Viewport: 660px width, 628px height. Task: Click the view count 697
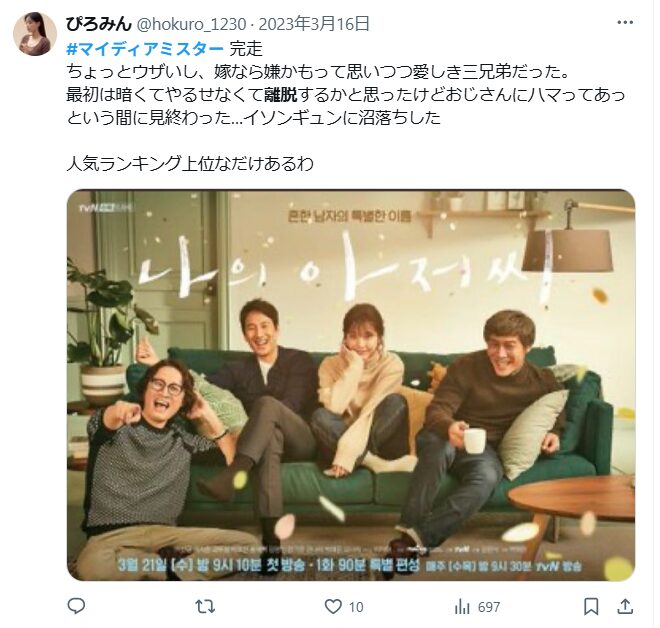489,607
